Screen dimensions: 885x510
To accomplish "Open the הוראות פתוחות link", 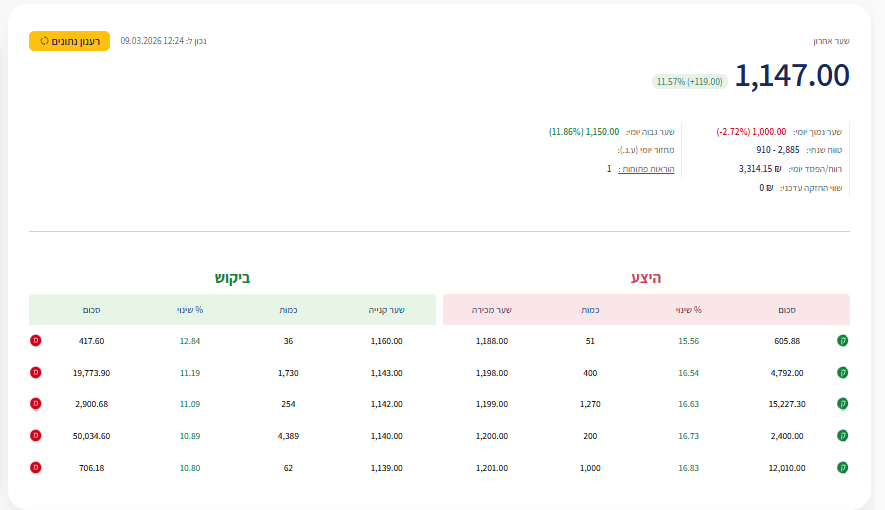I will click(x=650, y=169).
